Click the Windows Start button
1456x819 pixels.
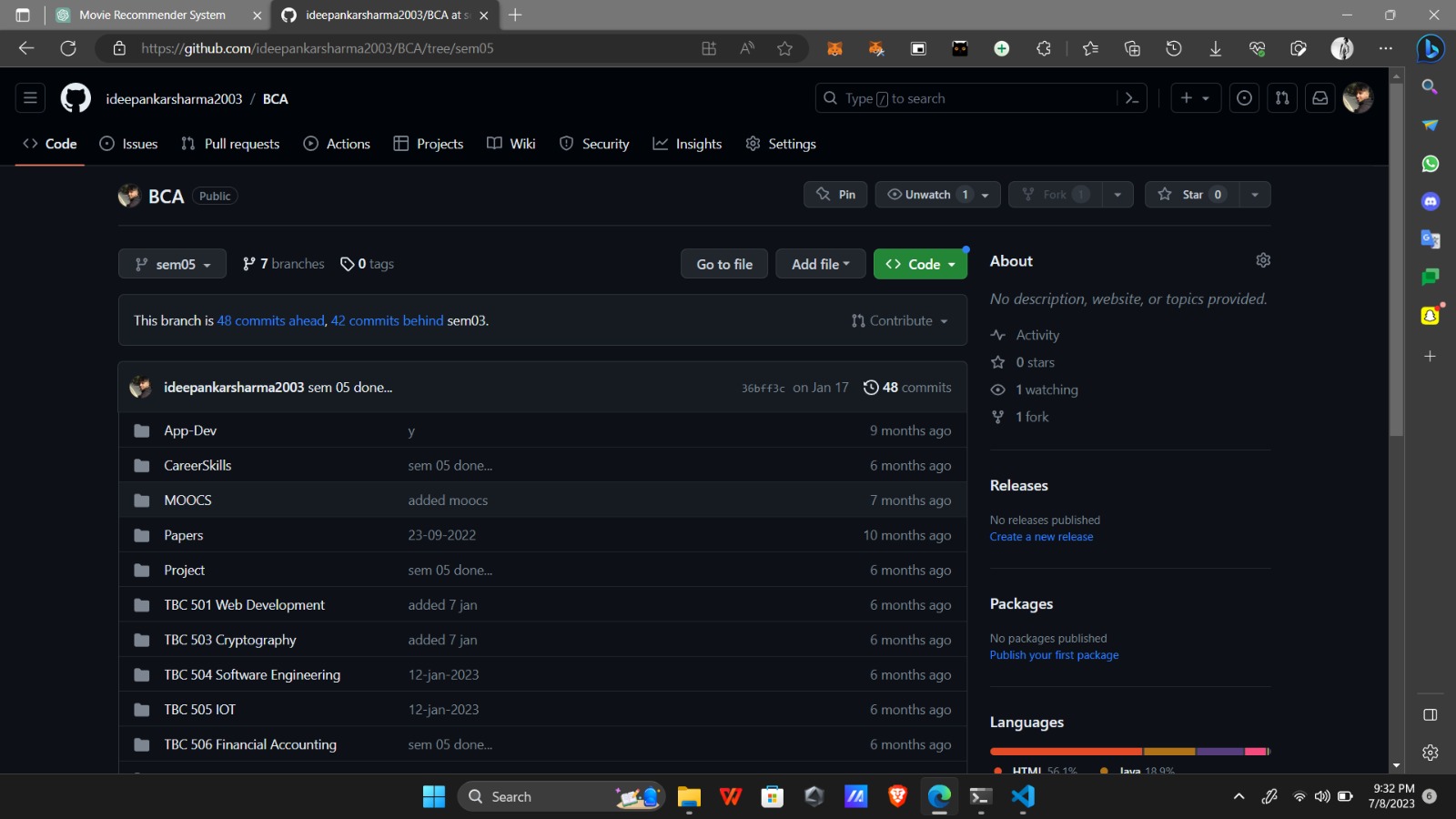point(434,796)
